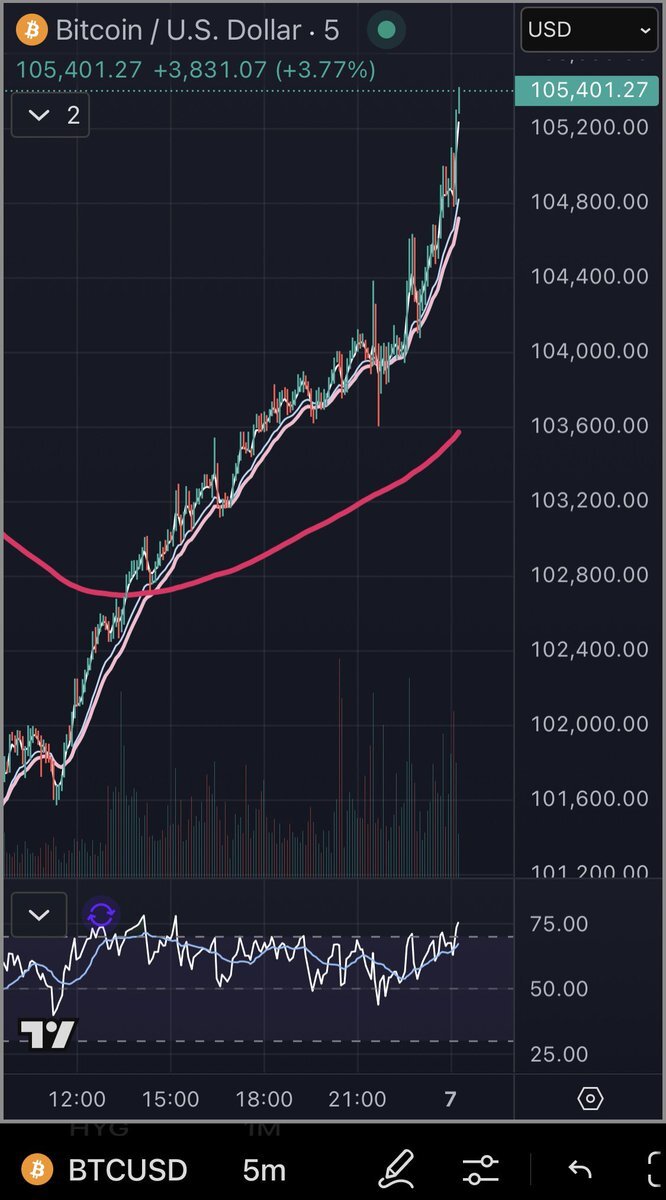This screenshot has width=666, height=1200.
Task: Click the purple refresh icon in RSI pane
Action: coord(101,914)
